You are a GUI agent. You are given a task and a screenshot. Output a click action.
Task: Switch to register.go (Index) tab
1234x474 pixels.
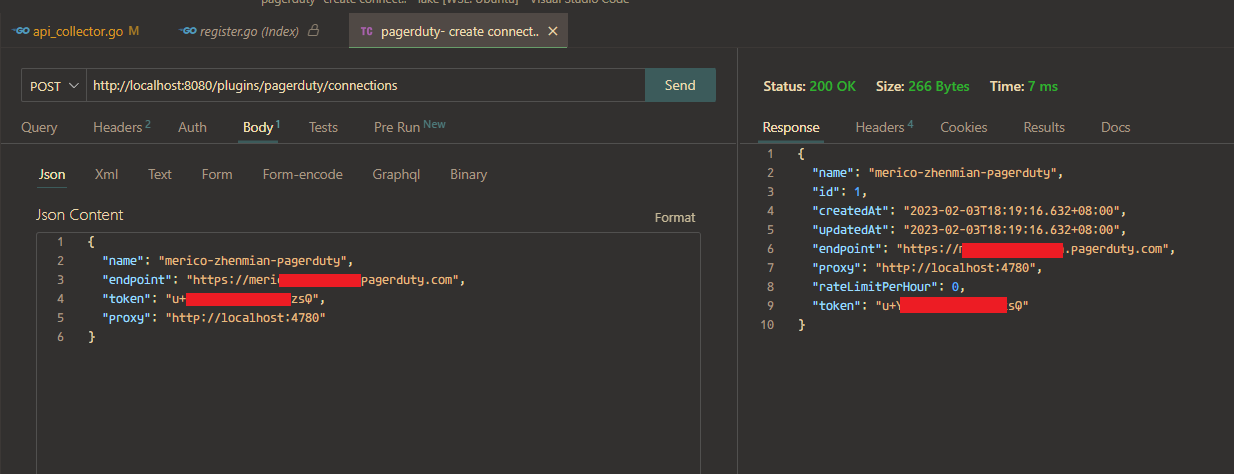coord(248,31)
